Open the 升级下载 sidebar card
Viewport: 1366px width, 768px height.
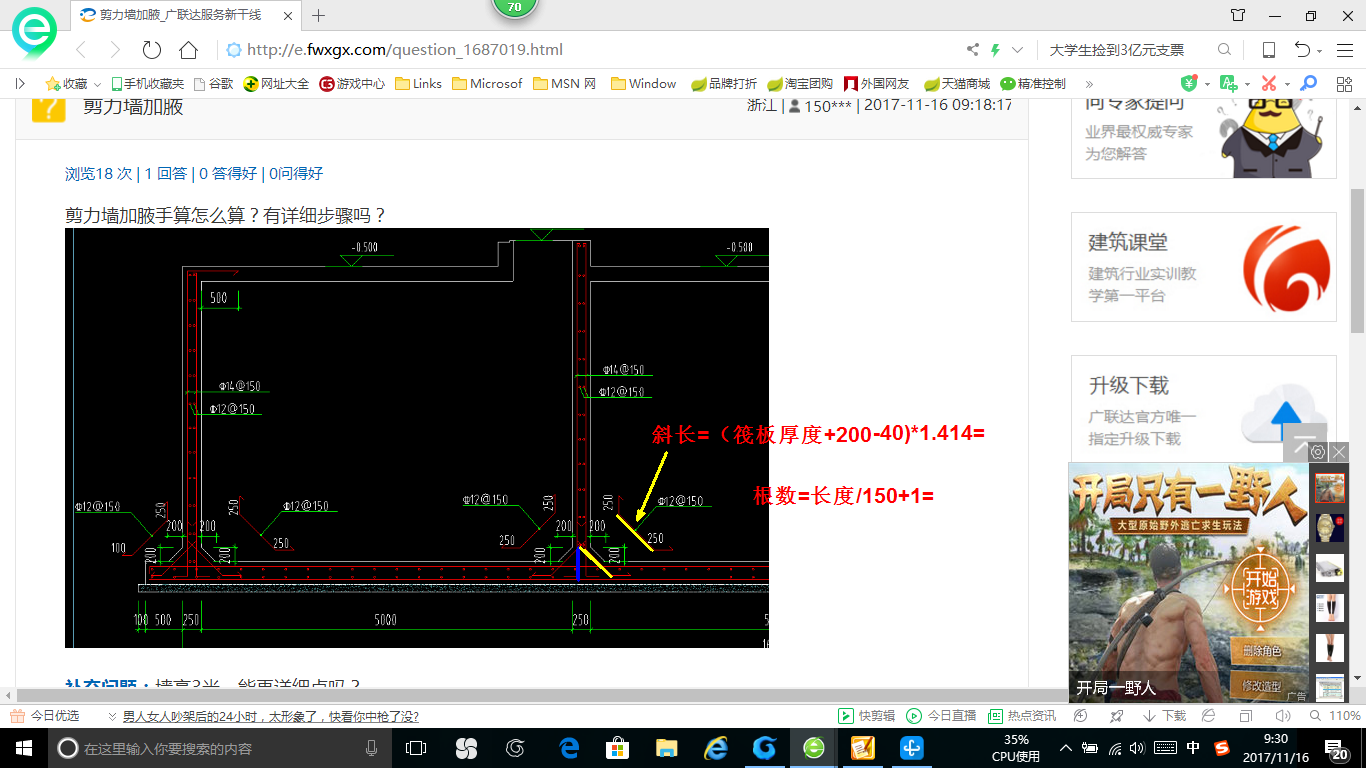[1204, 410]
